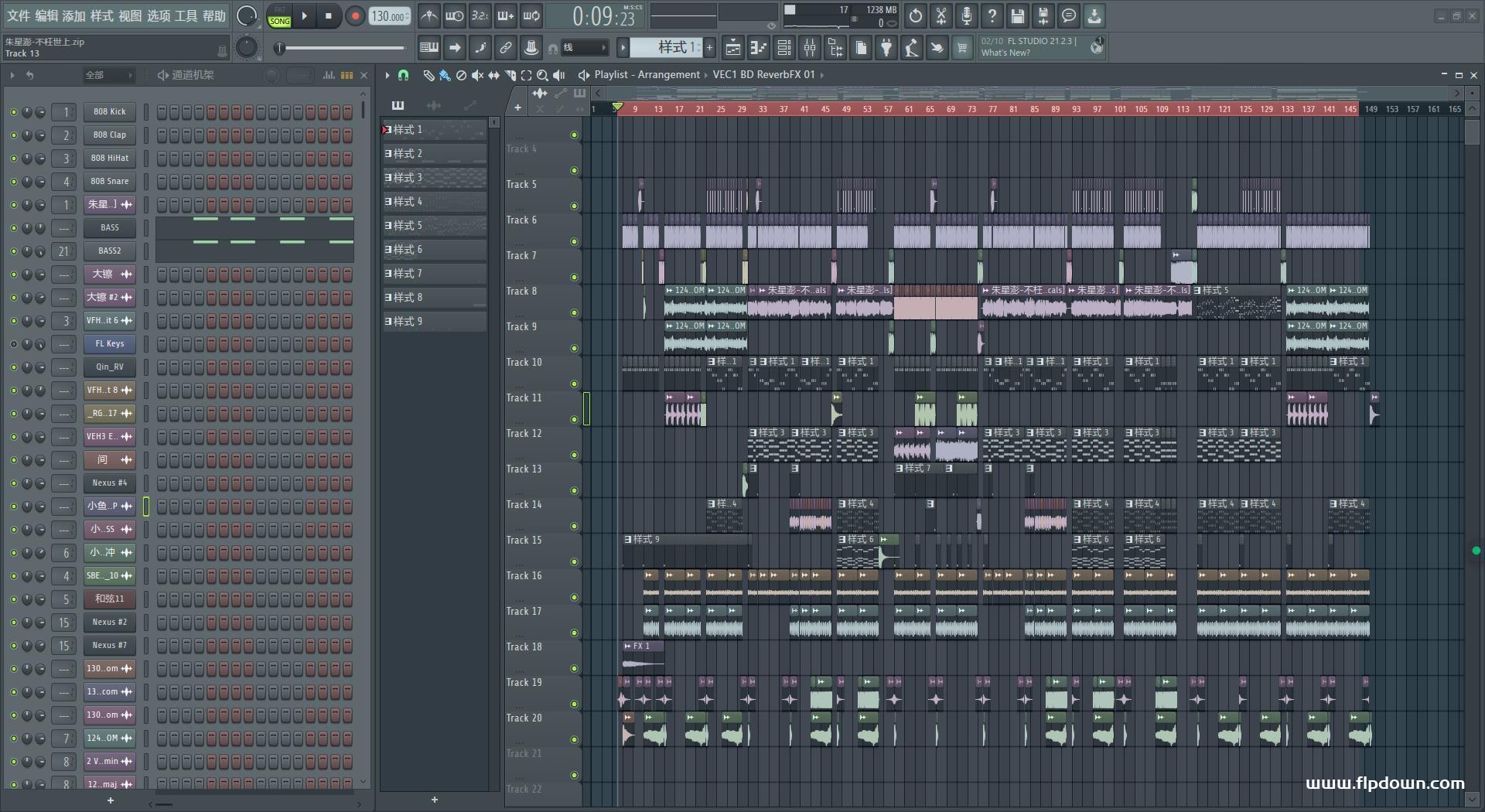Viewport: 1485px width, 812px height.
Task: Add a channel with the bottom plus button
Action: [x=110, y=800]
